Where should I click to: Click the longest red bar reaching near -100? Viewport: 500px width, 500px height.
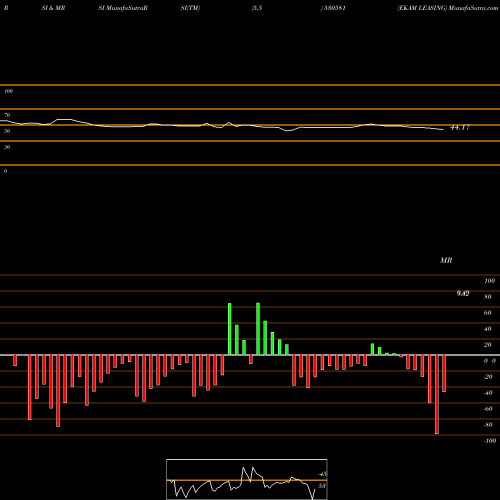(437, 394)
